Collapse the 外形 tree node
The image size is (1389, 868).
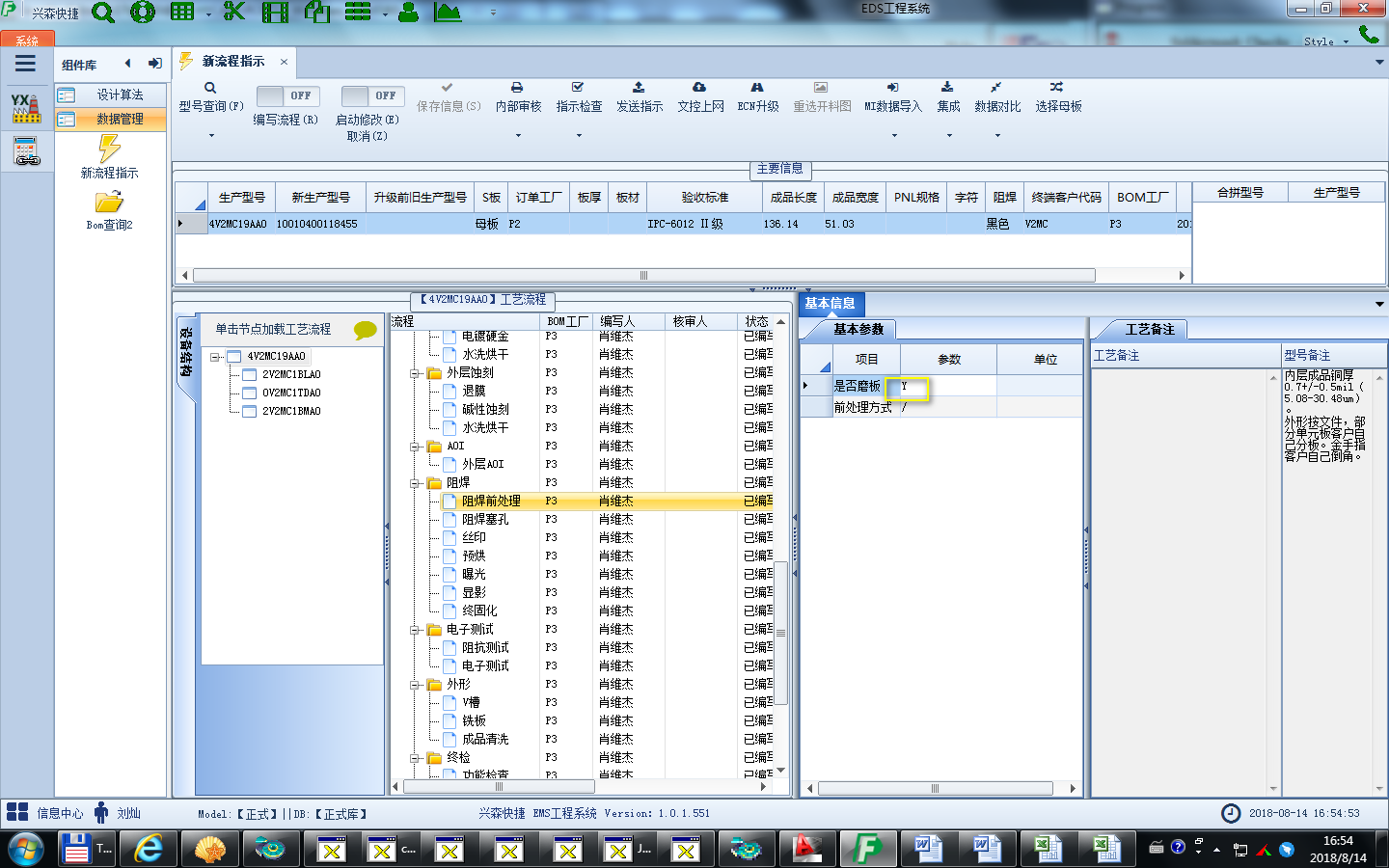(x=415, y=685)
